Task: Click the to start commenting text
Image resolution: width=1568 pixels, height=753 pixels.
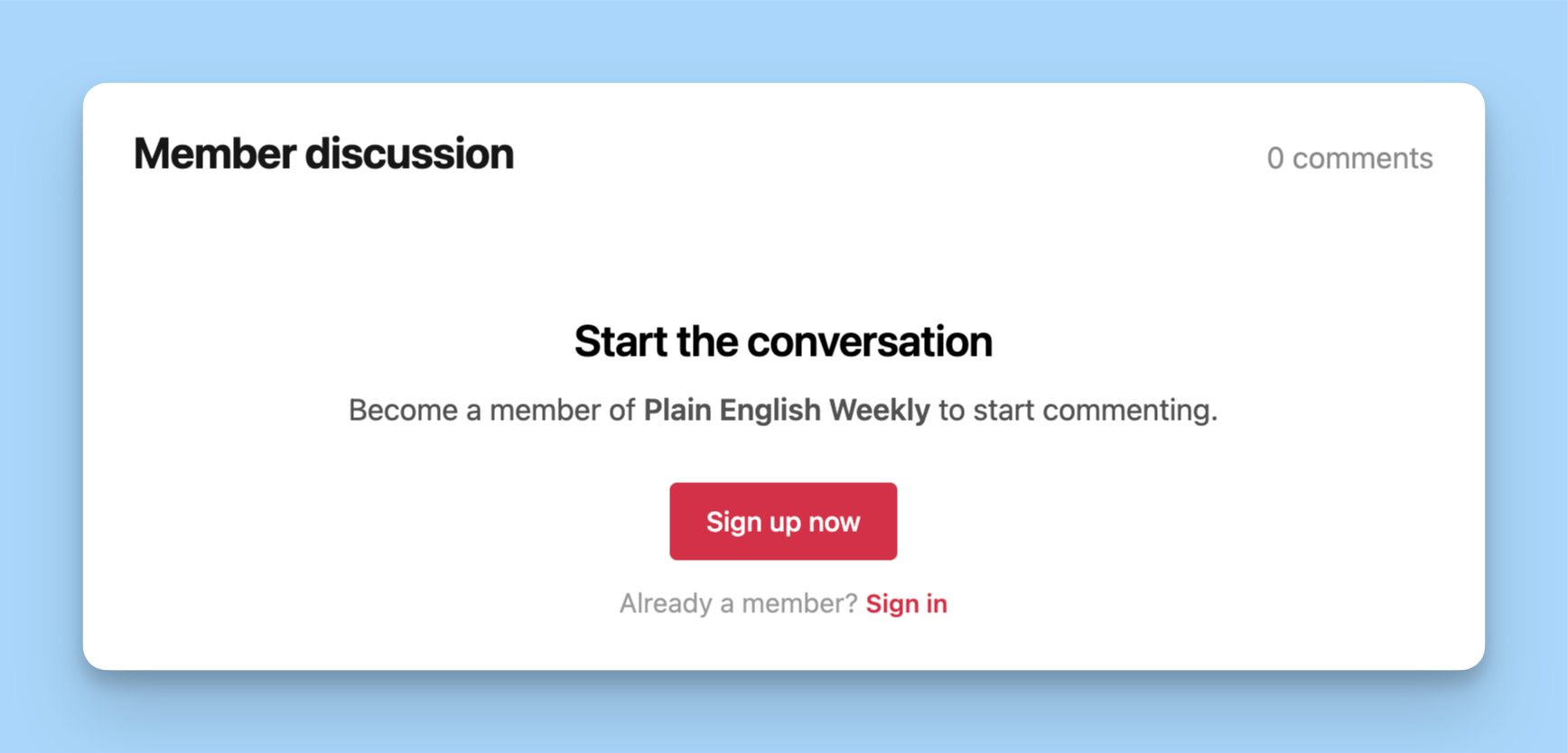Action: (1079, 410)
